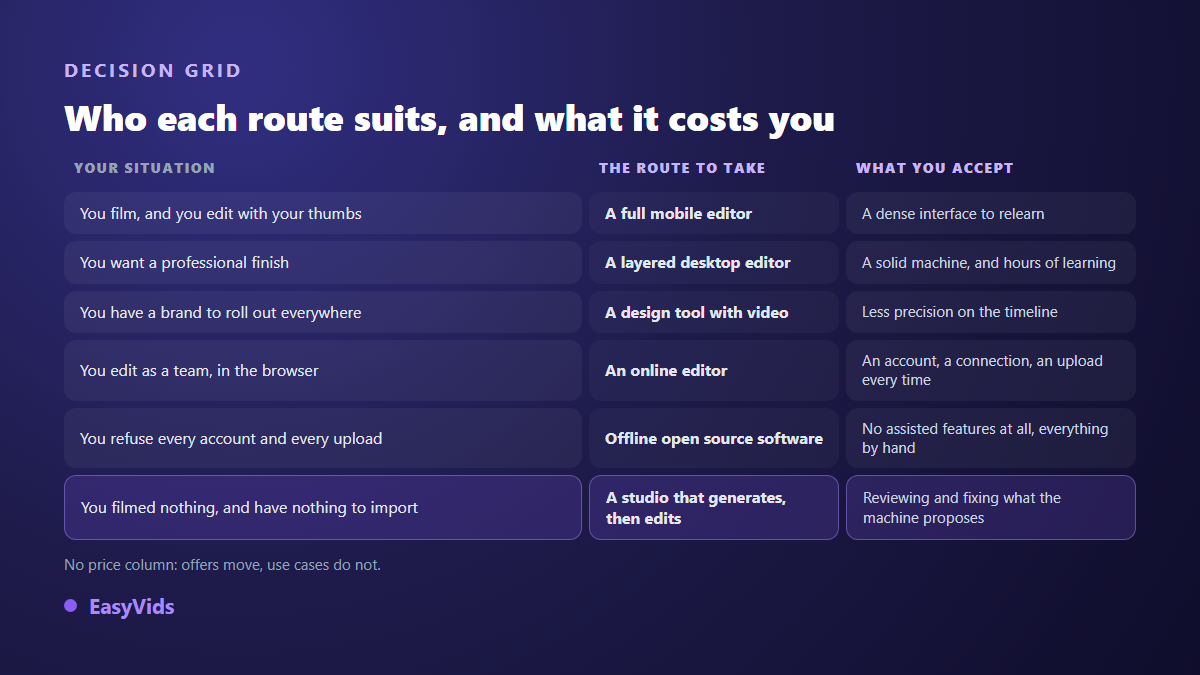Image resolution: width=1200 pixels, height=675 pixels.
Task: Click the 'YOUR SITUATION' column header
Action: coord(144,168)
